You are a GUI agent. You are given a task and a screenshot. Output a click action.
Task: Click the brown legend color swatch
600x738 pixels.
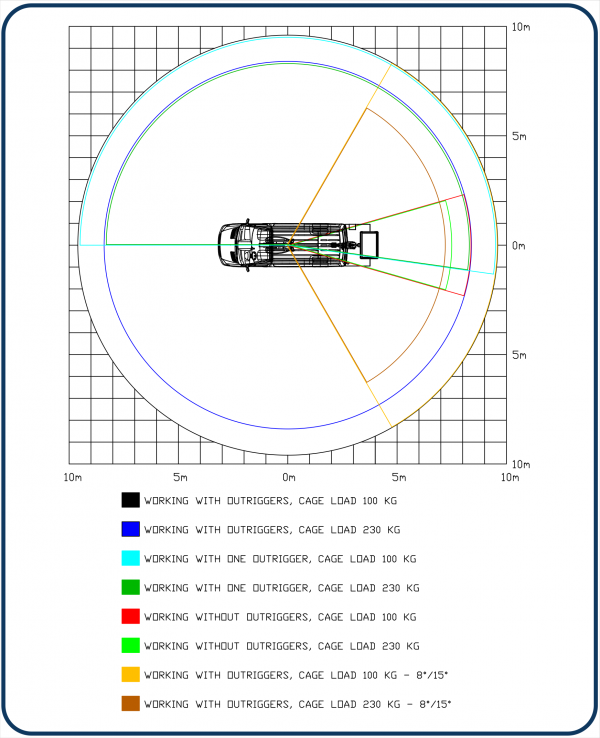[x=130, y=704]
